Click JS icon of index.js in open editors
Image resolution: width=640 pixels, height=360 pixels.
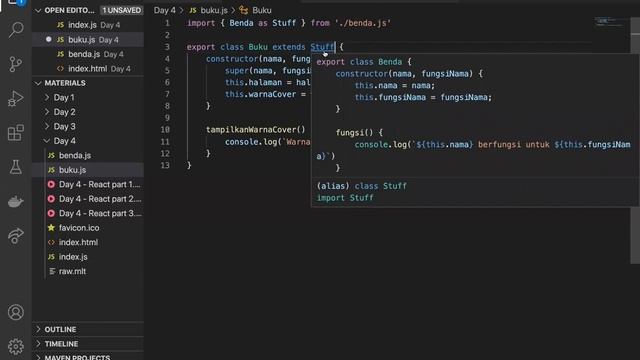coord(60,25)
